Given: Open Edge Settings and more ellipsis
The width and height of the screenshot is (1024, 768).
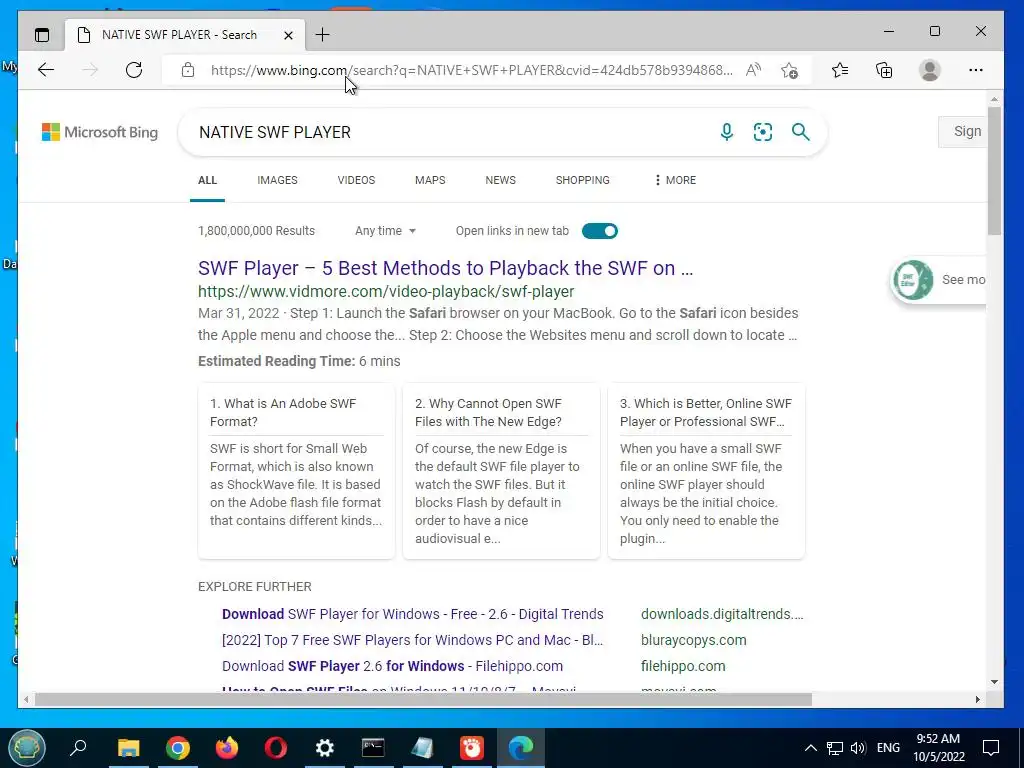Looking at the screenshot, I should [976, 70].
